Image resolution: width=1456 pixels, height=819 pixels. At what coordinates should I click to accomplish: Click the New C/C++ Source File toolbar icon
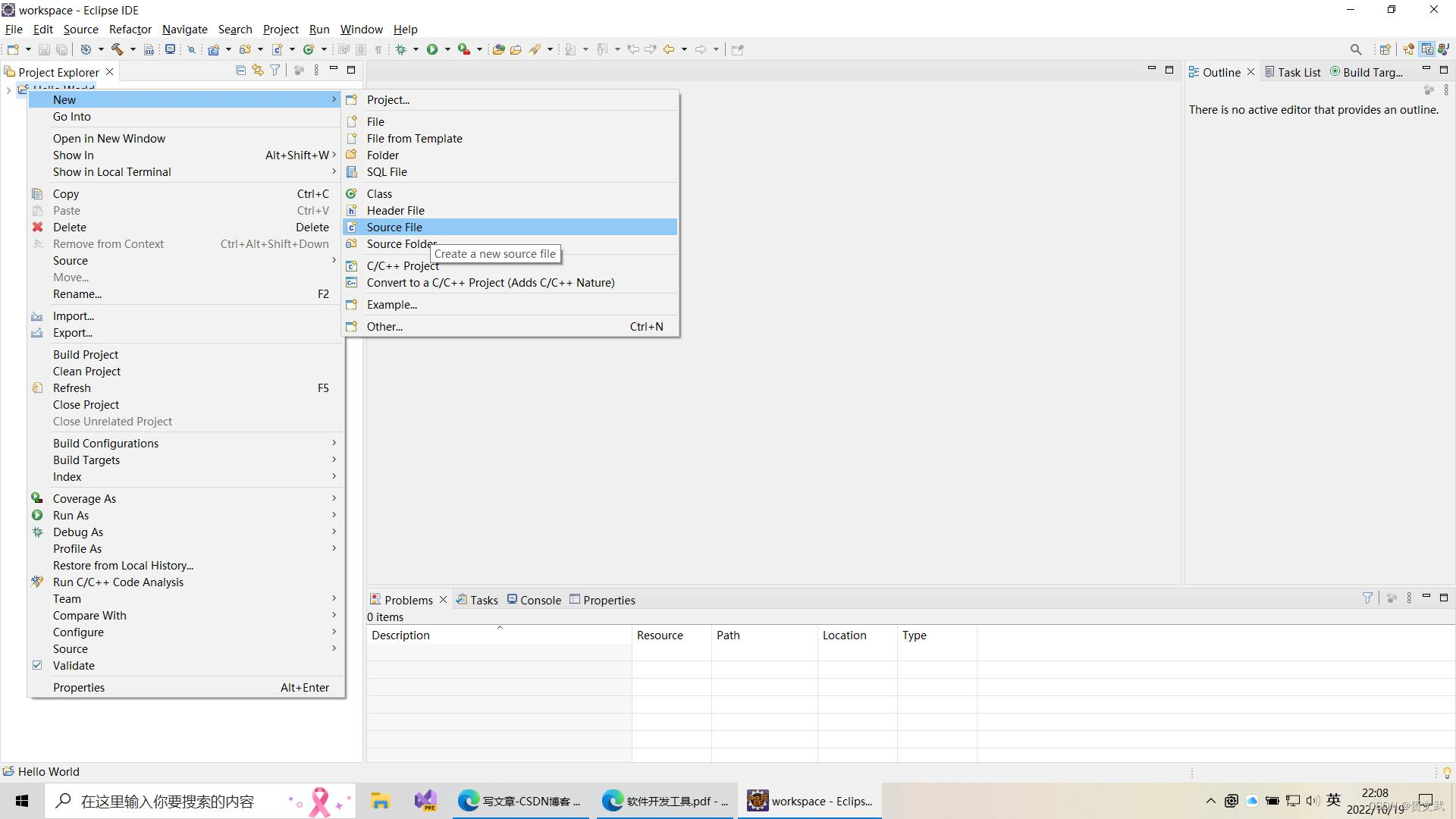[x=277, y=49]
